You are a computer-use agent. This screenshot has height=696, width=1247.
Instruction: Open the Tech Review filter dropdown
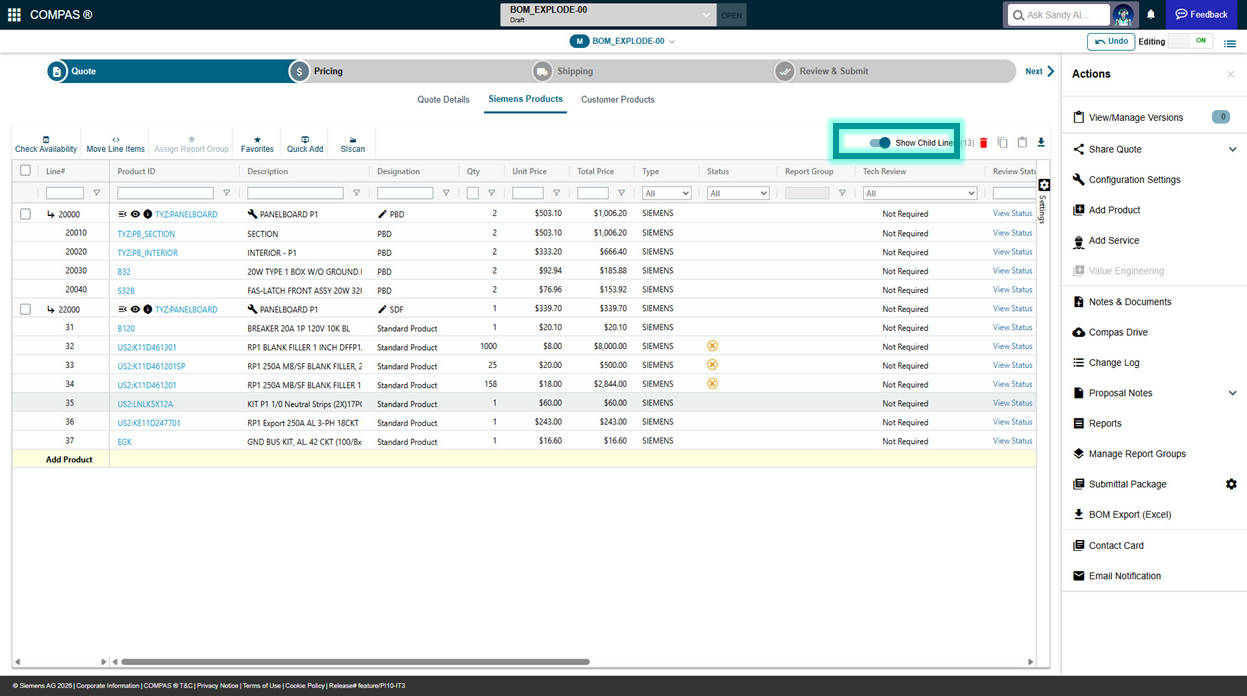coord(919,193)
